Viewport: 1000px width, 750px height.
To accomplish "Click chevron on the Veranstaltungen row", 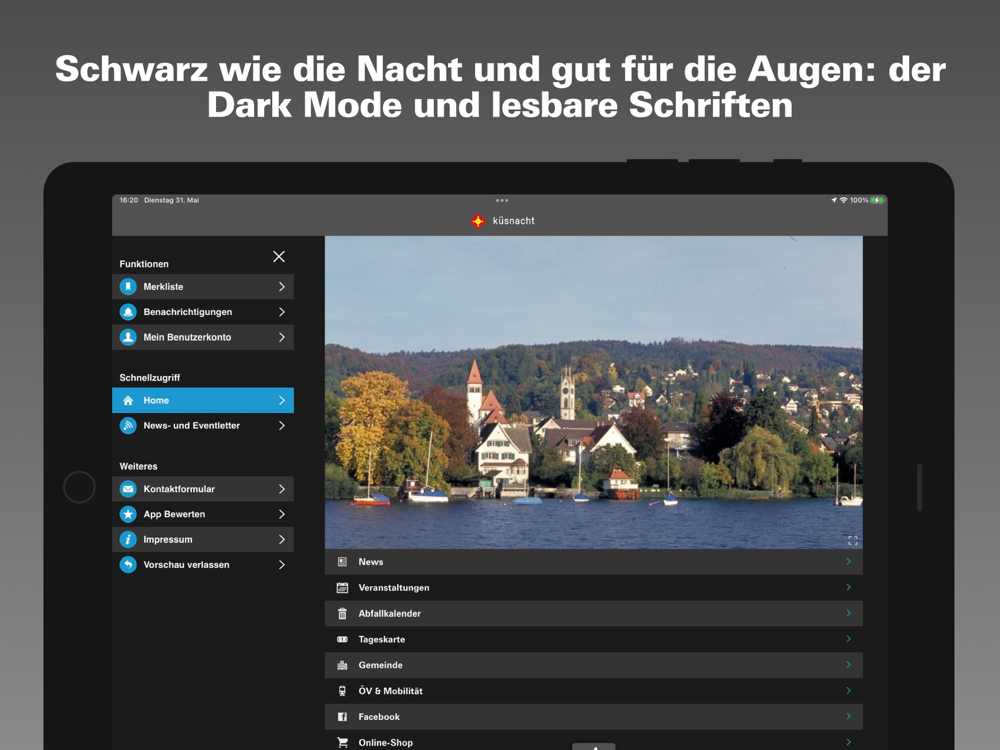I will coord(848,587).
